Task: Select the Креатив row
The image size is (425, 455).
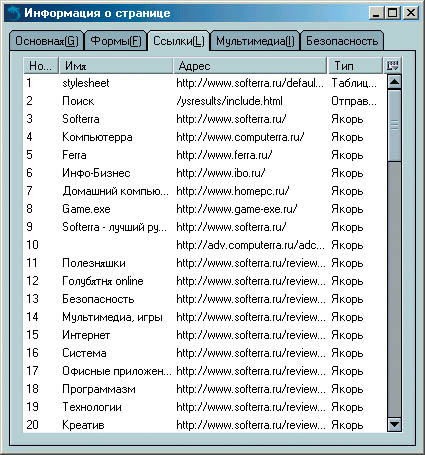Action: 205,425
